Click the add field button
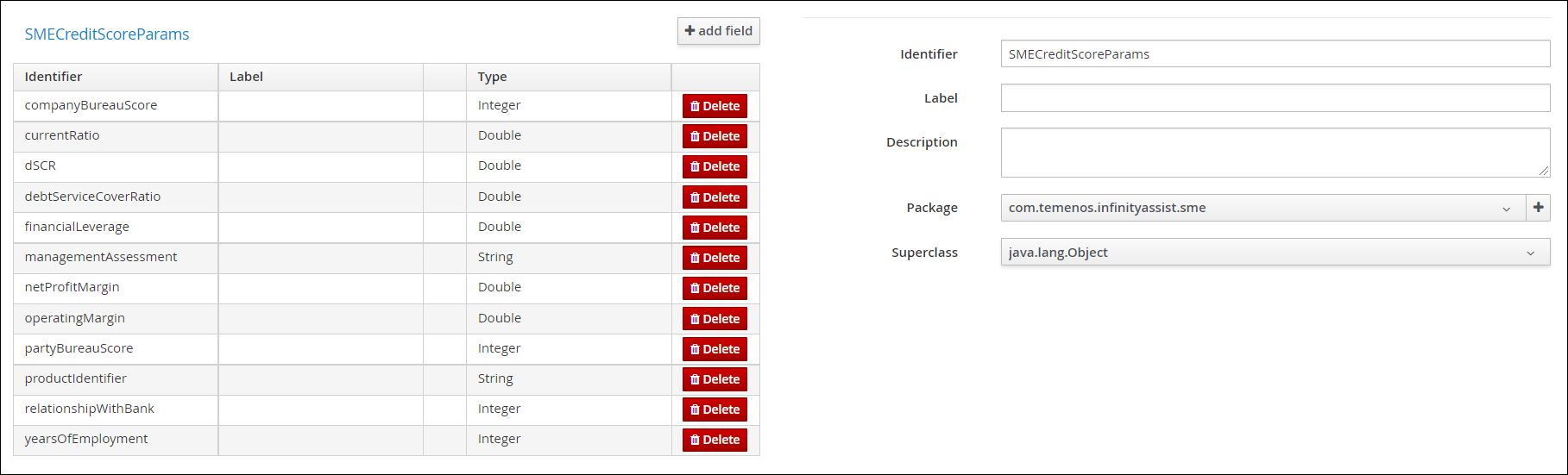 tap(718, 31)
